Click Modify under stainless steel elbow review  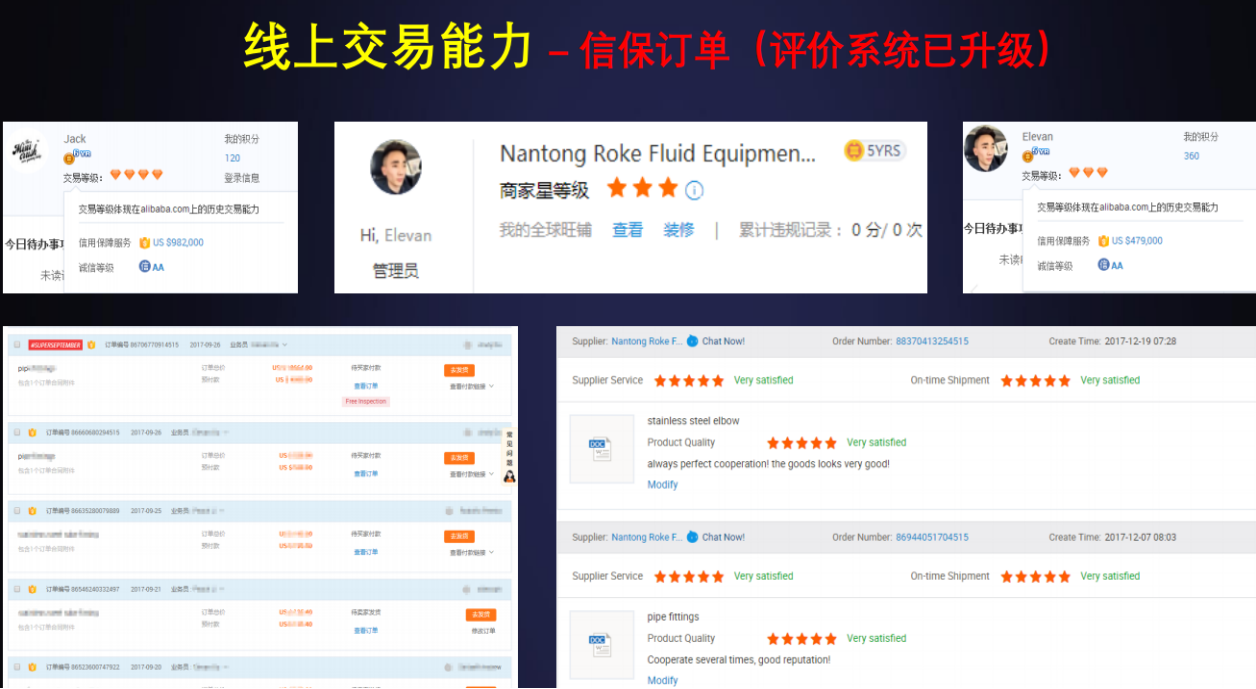[x=662, y=484]
